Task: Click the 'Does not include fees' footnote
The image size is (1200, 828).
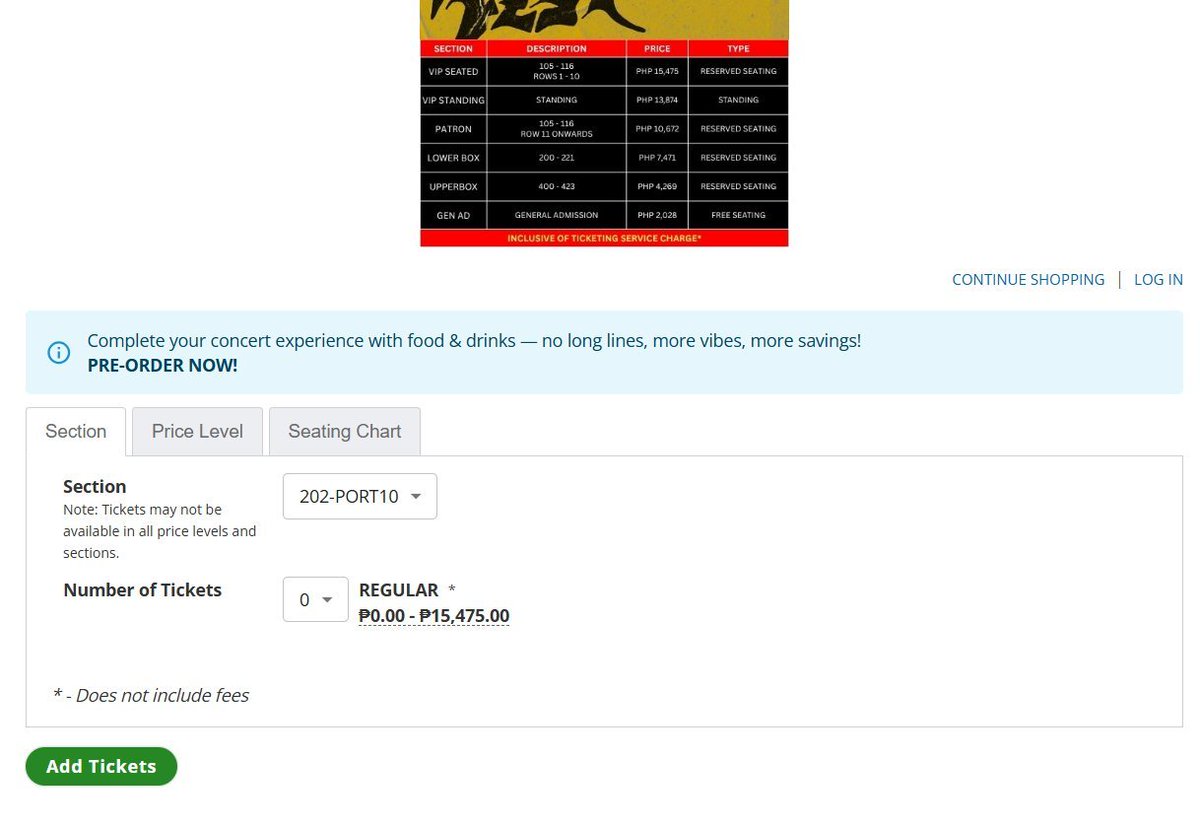Action: pyautogui.click(x=151, y=695)
